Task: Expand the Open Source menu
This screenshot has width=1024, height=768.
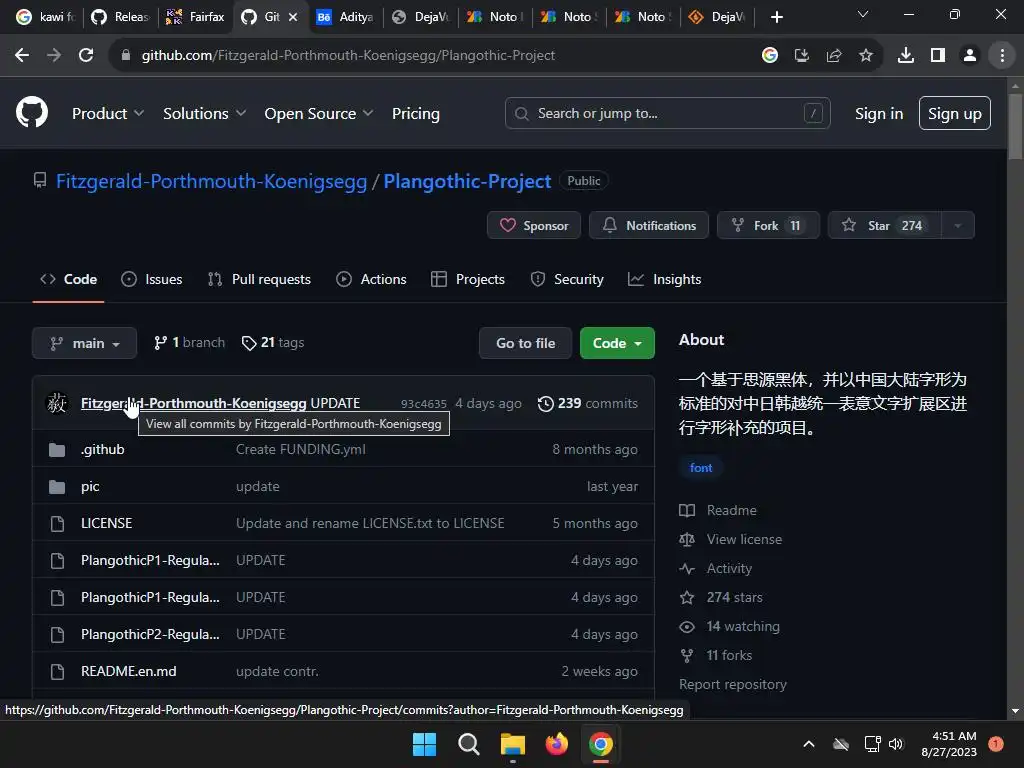Action: [x=319, y=114]
